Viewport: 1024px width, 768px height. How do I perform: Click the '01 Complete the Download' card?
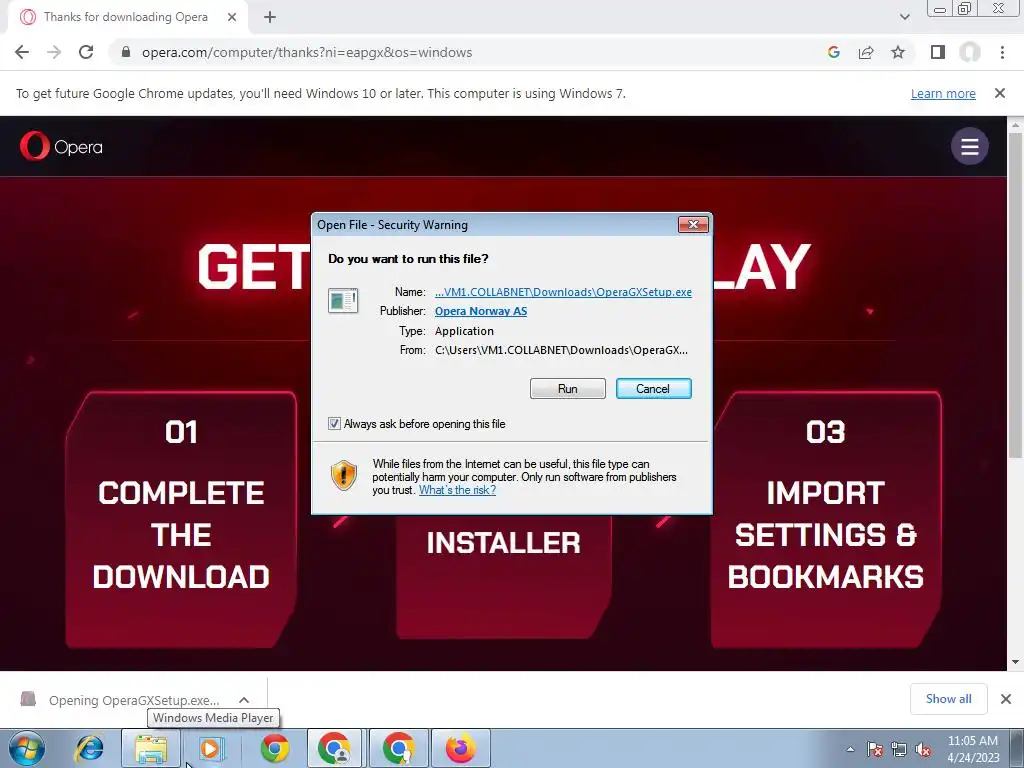point(181,519)
